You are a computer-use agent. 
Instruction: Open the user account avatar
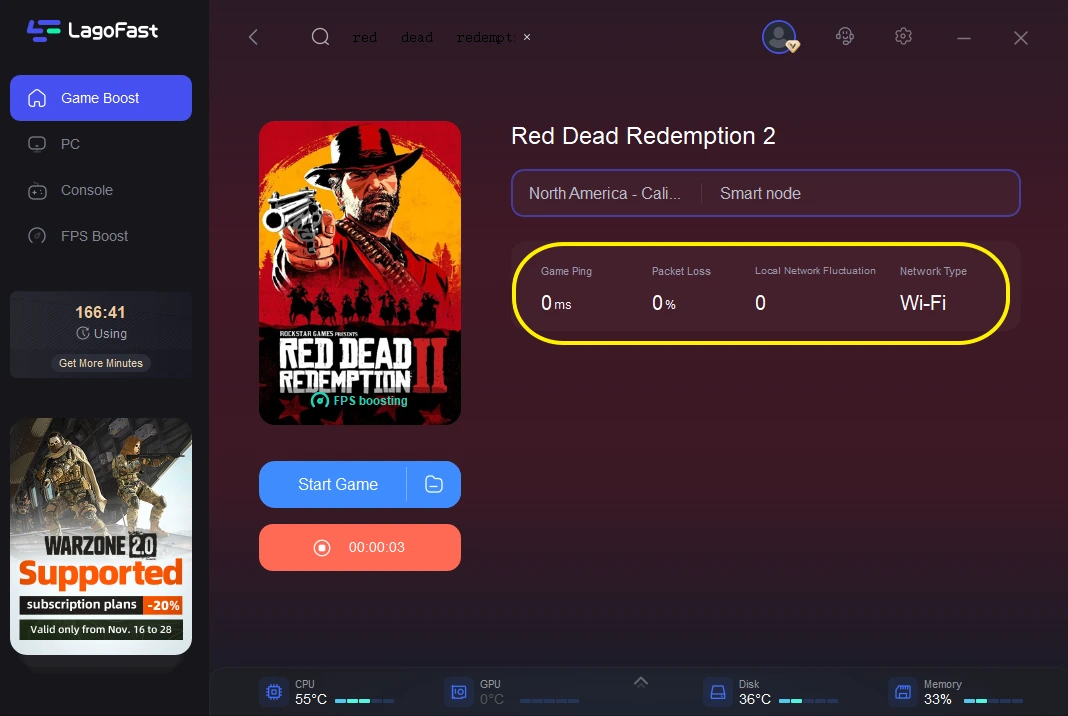tap(779, 37)
